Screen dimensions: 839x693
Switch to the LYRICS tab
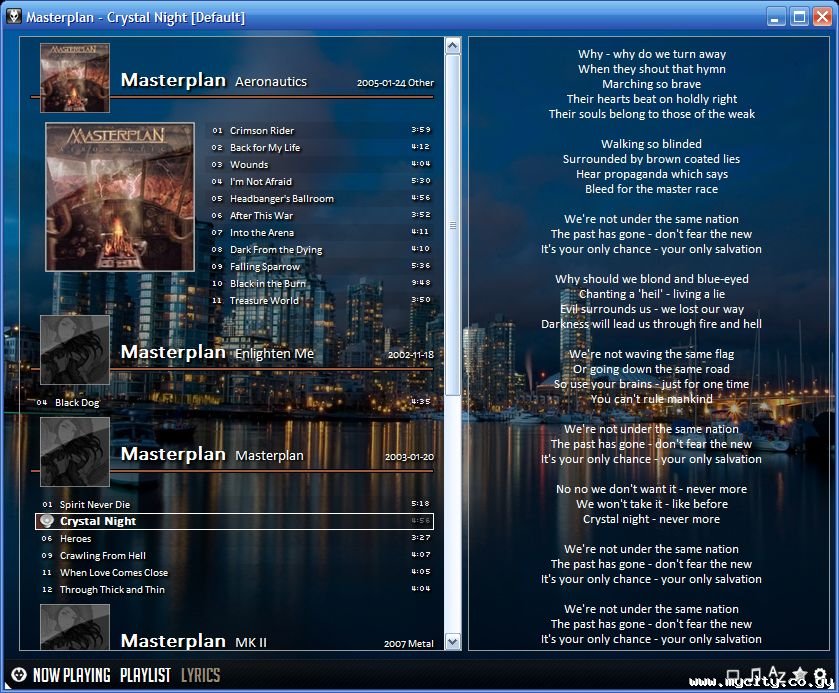(x=201, y=675)
